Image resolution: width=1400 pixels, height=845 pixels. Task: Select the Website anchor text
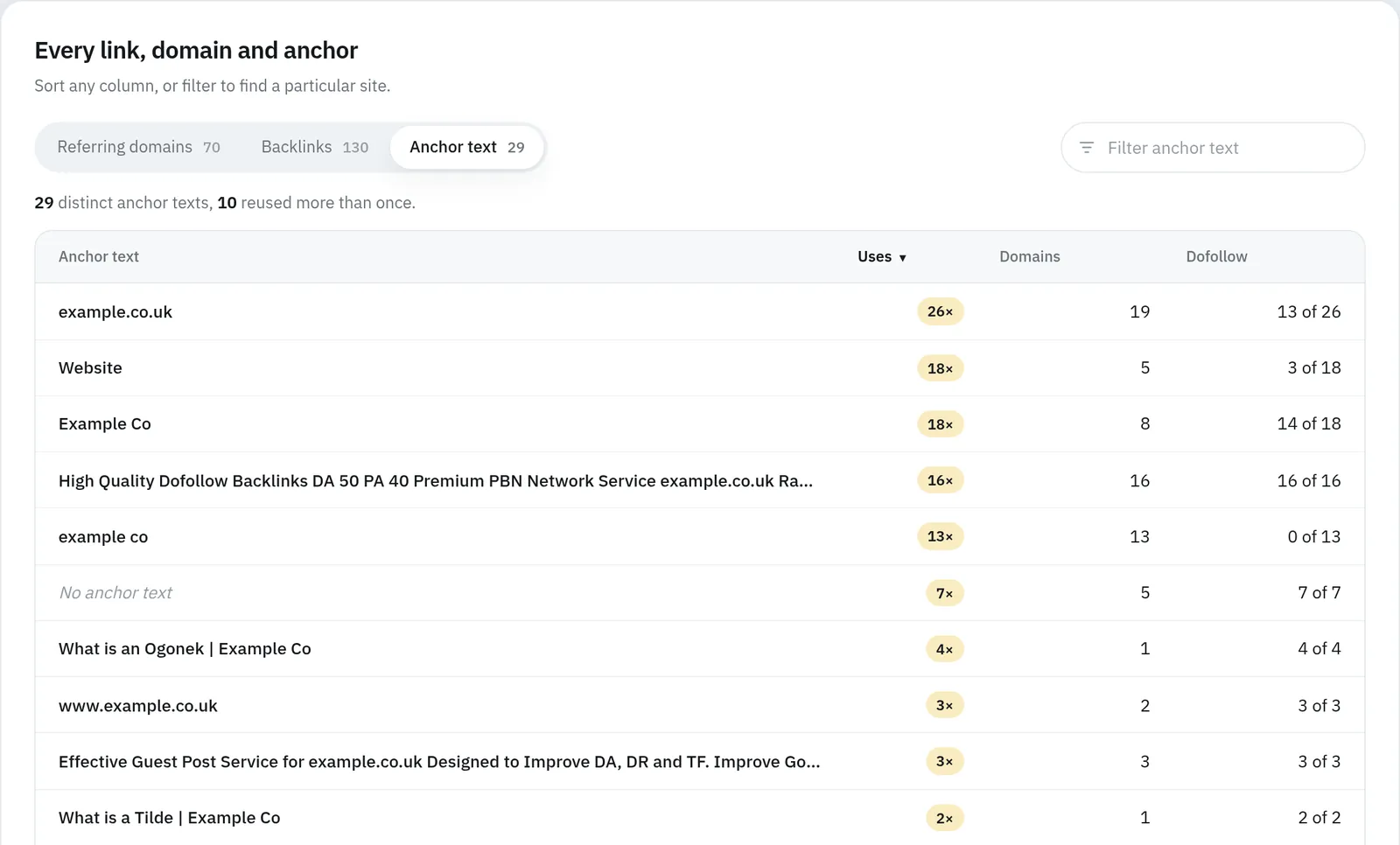point(90,368)
